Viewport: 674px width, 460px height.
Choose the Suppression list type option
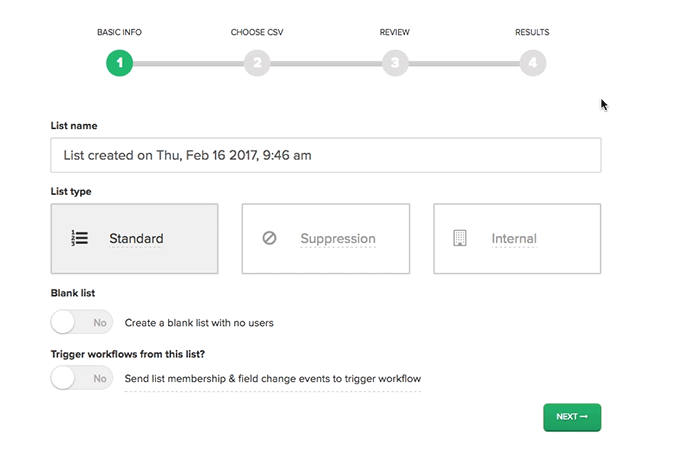click(326, 239)
